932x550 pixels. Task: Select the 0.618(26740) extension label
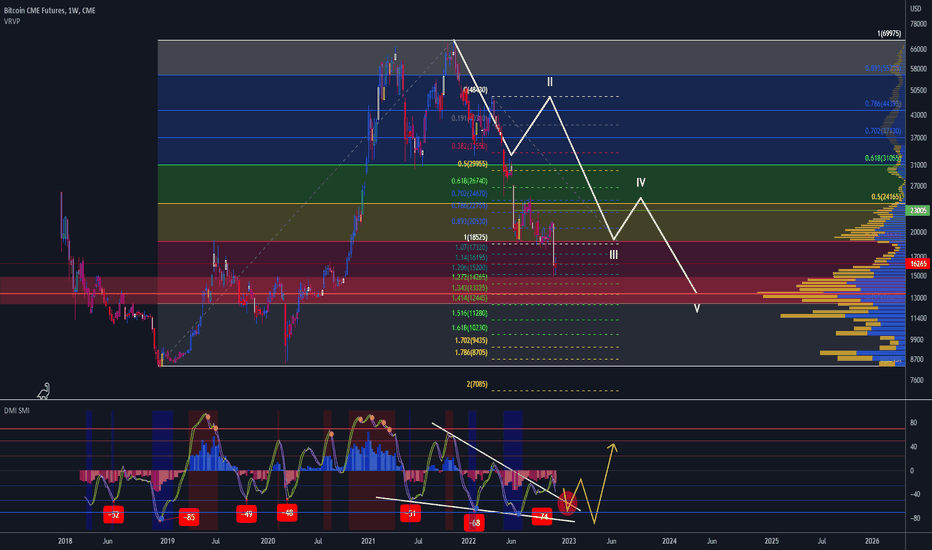(469, 181)
